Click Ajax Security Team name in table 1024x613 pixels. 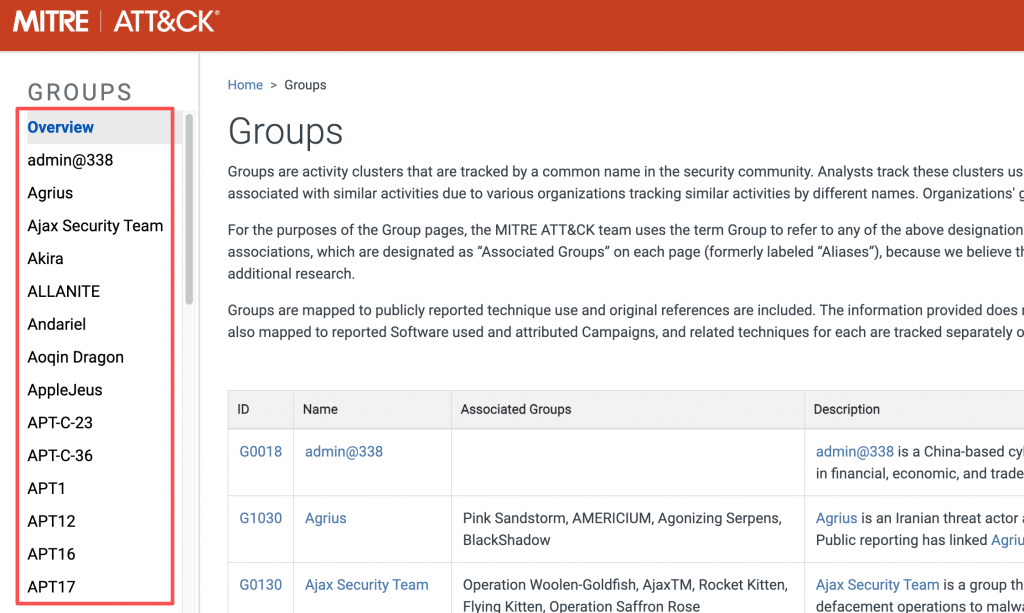(x=366, y=585)
